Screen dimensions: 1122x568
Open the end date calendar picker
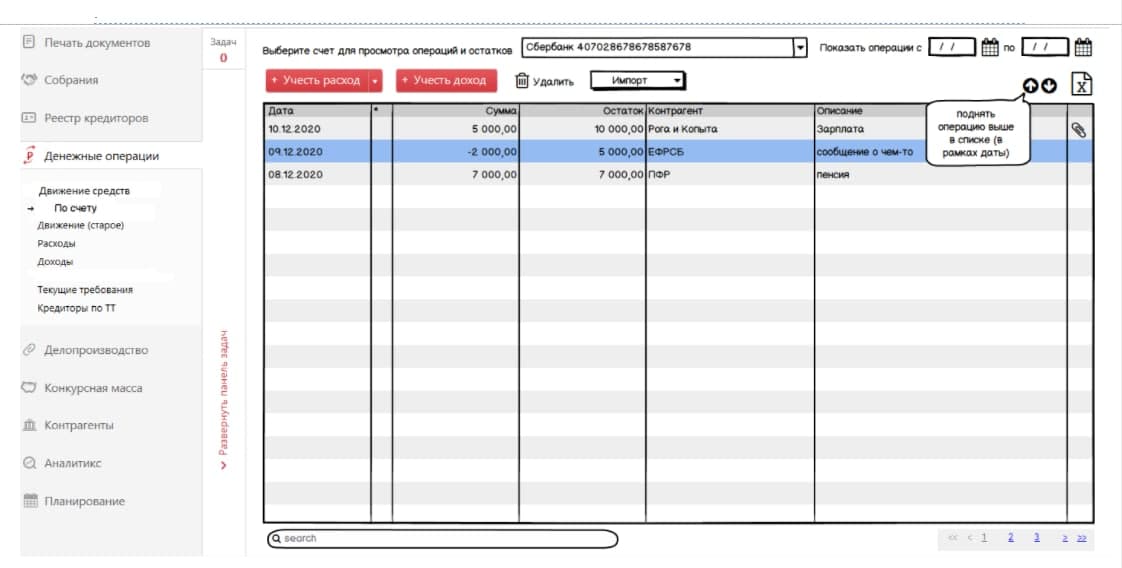(1082, 47)
